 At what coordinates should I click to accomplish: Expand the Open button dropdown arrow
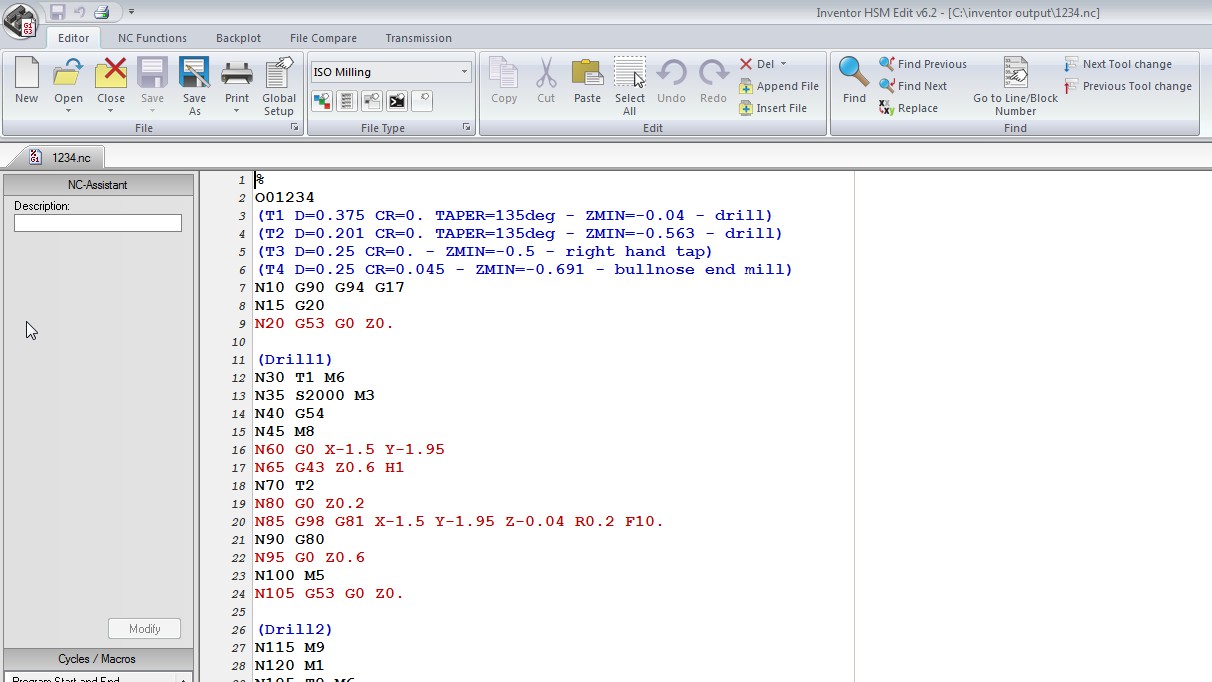coord(68,111)
